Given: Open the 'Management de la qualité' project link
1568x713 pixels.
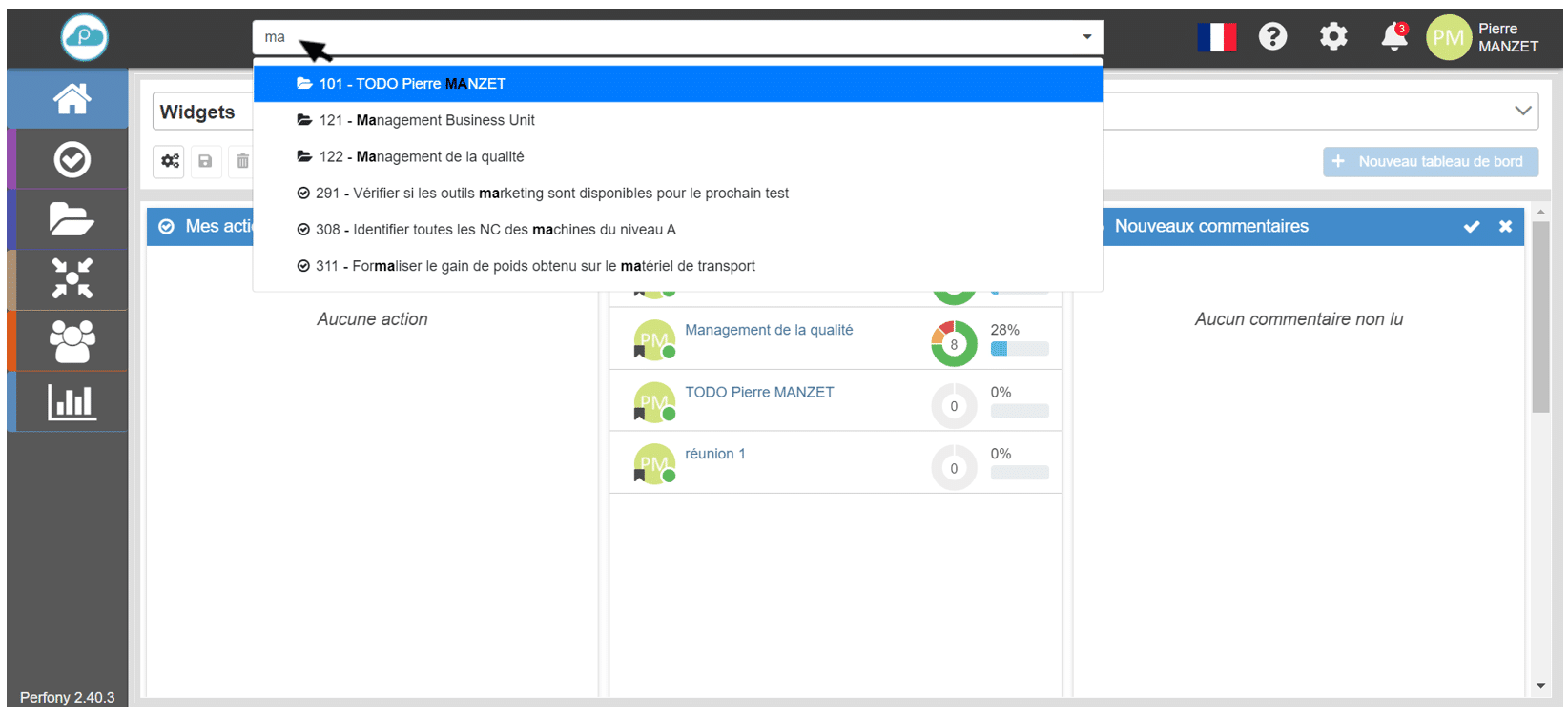Looking at the screenshot, I should [x=768, y=330].
